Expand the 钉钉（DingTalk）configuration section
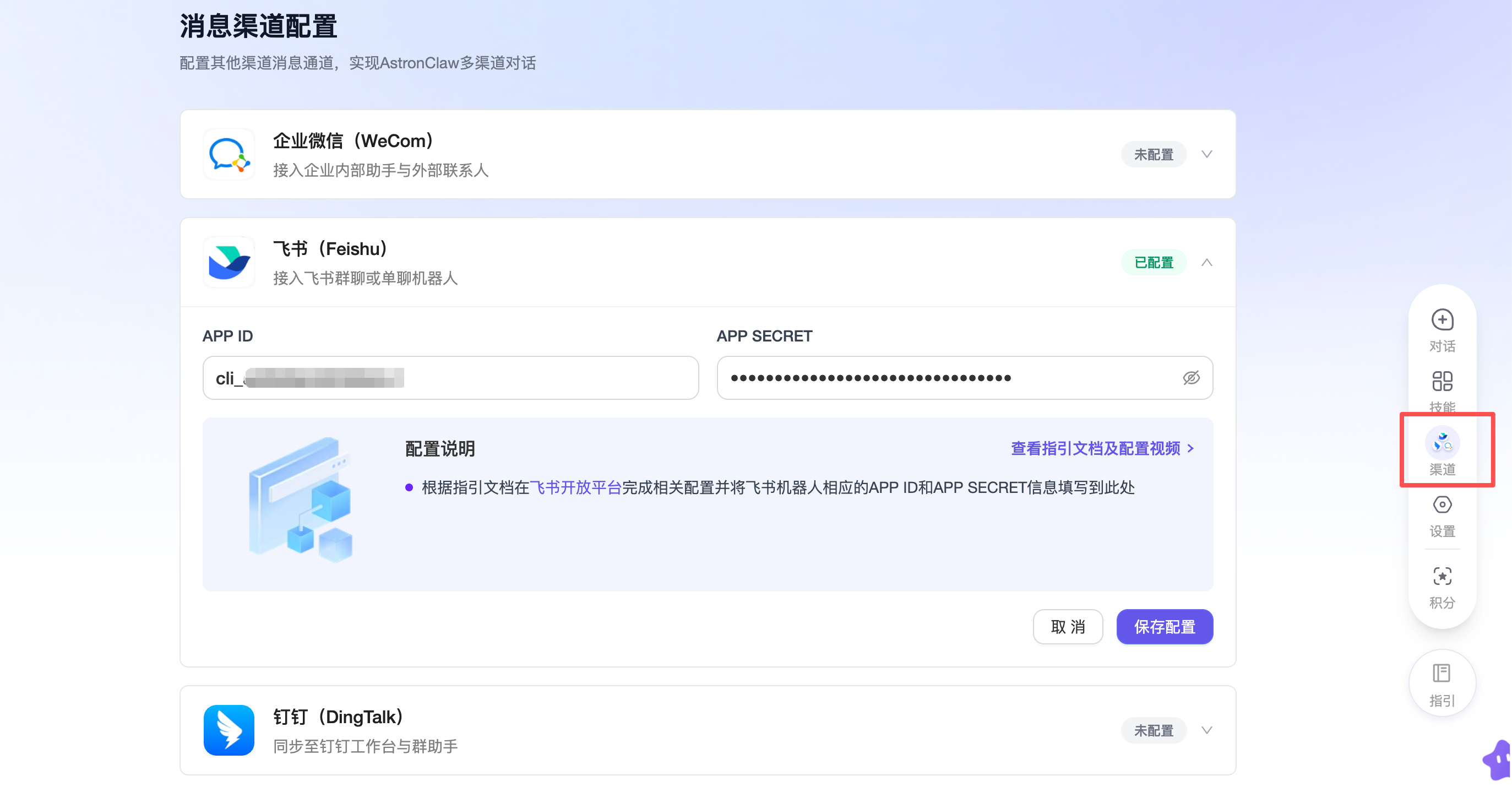Screen dimensions: 1512x803 pyautogui.click(x=1208, y=730)
